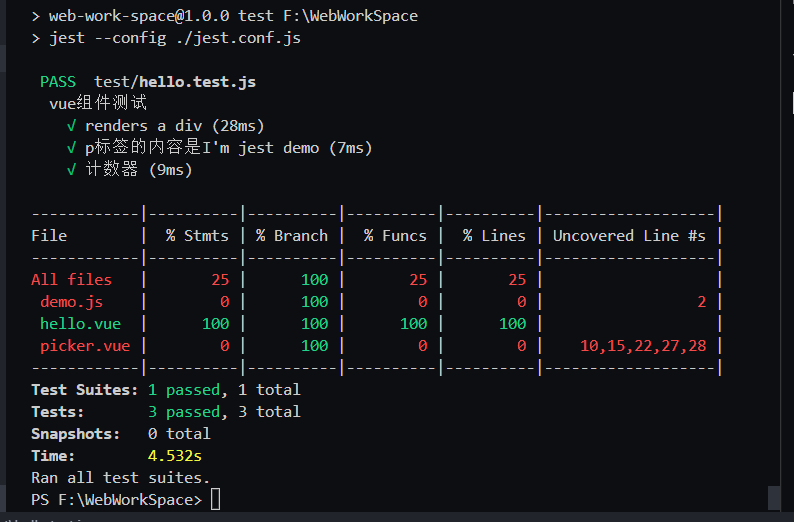Click the 'PS F:\WebWorkSpace>' prompt text
The image size is (794, 522).
click(116, 500)
